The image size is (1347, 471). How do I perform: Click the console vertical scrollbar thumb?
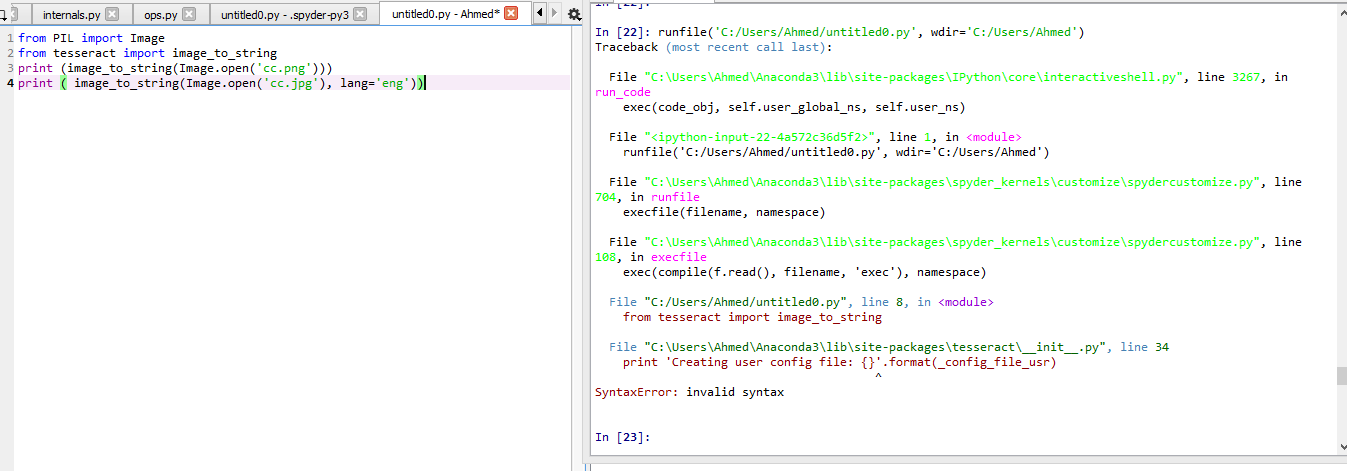[x=1341, y=376]
